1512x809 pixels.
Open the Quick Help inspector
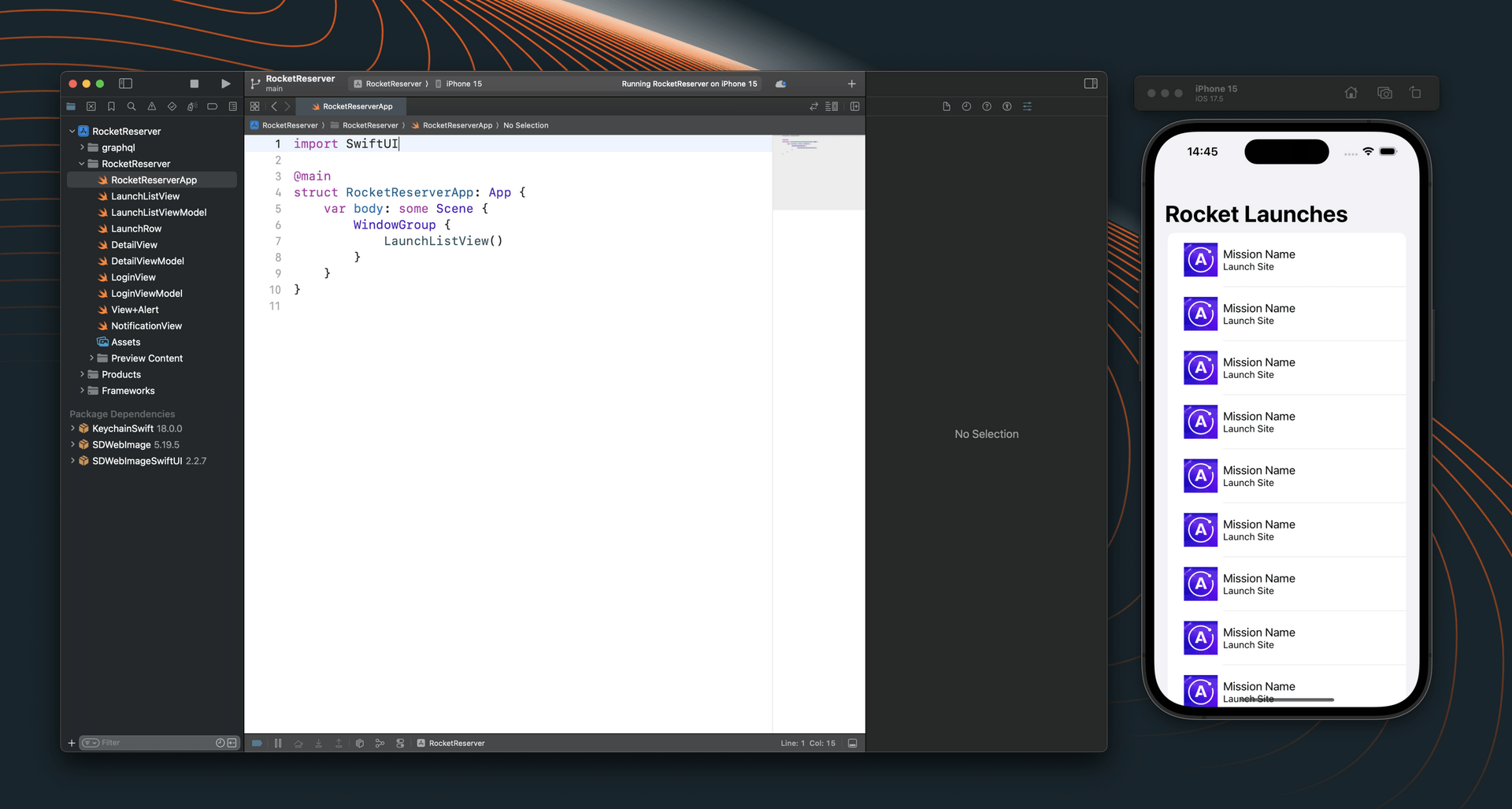tap(987, 106)
